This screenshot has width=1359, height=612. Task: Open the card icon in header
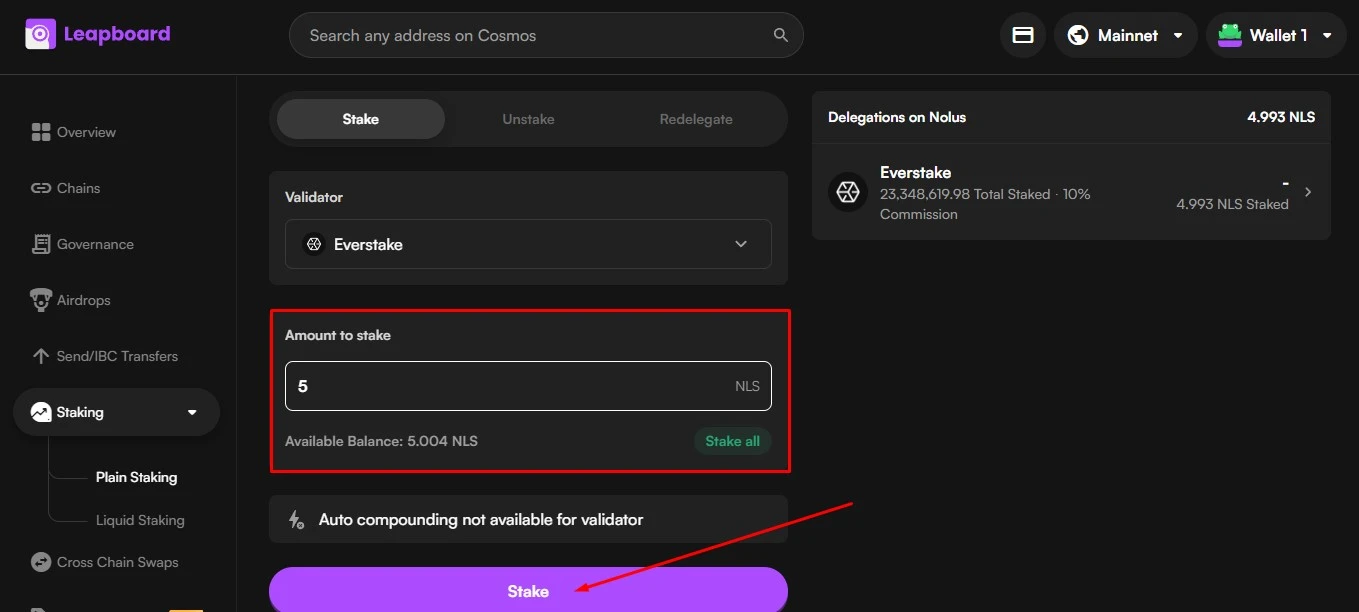(1023, 35)
